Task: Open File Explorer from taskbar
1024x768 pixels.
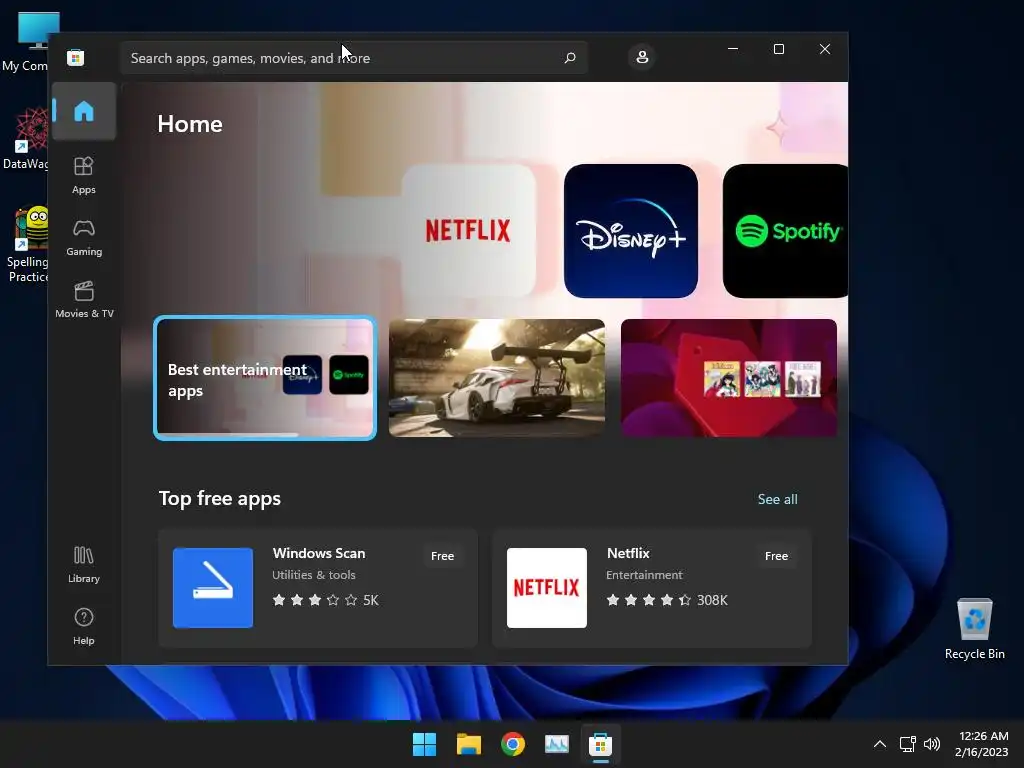Action: click(x=468, y=744)
